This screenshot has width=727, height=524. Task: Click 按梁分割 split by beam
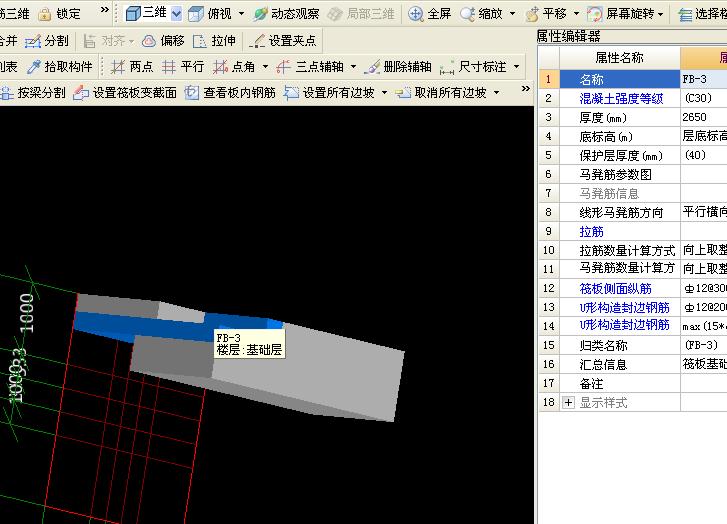(x=33, y=93)
